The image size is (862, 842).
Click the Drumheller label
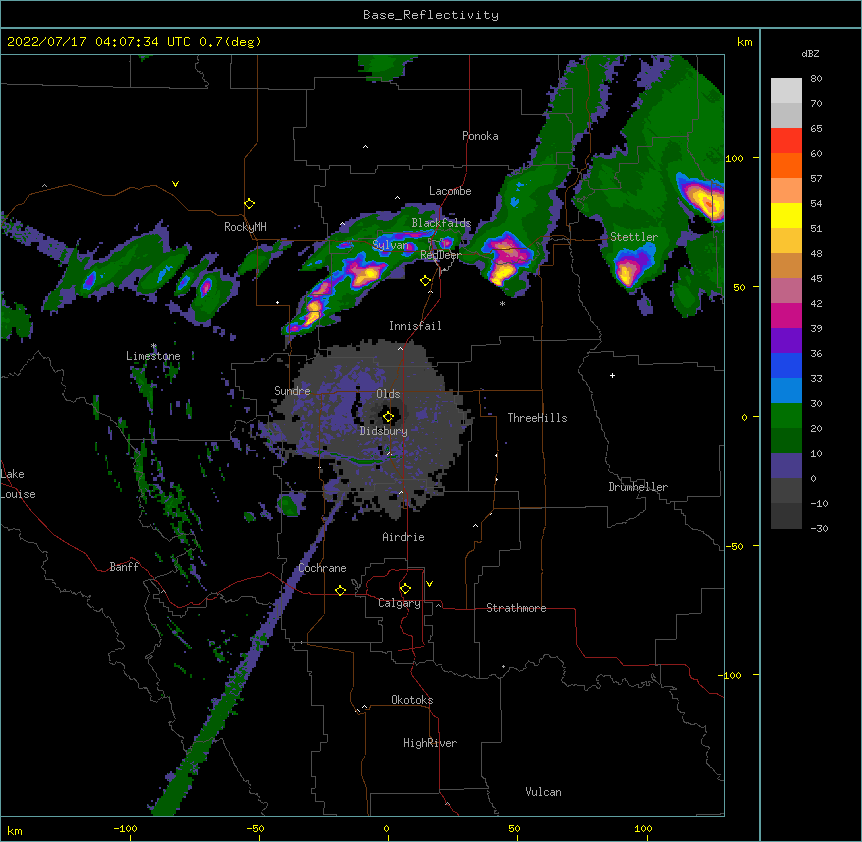coord(638,487)
